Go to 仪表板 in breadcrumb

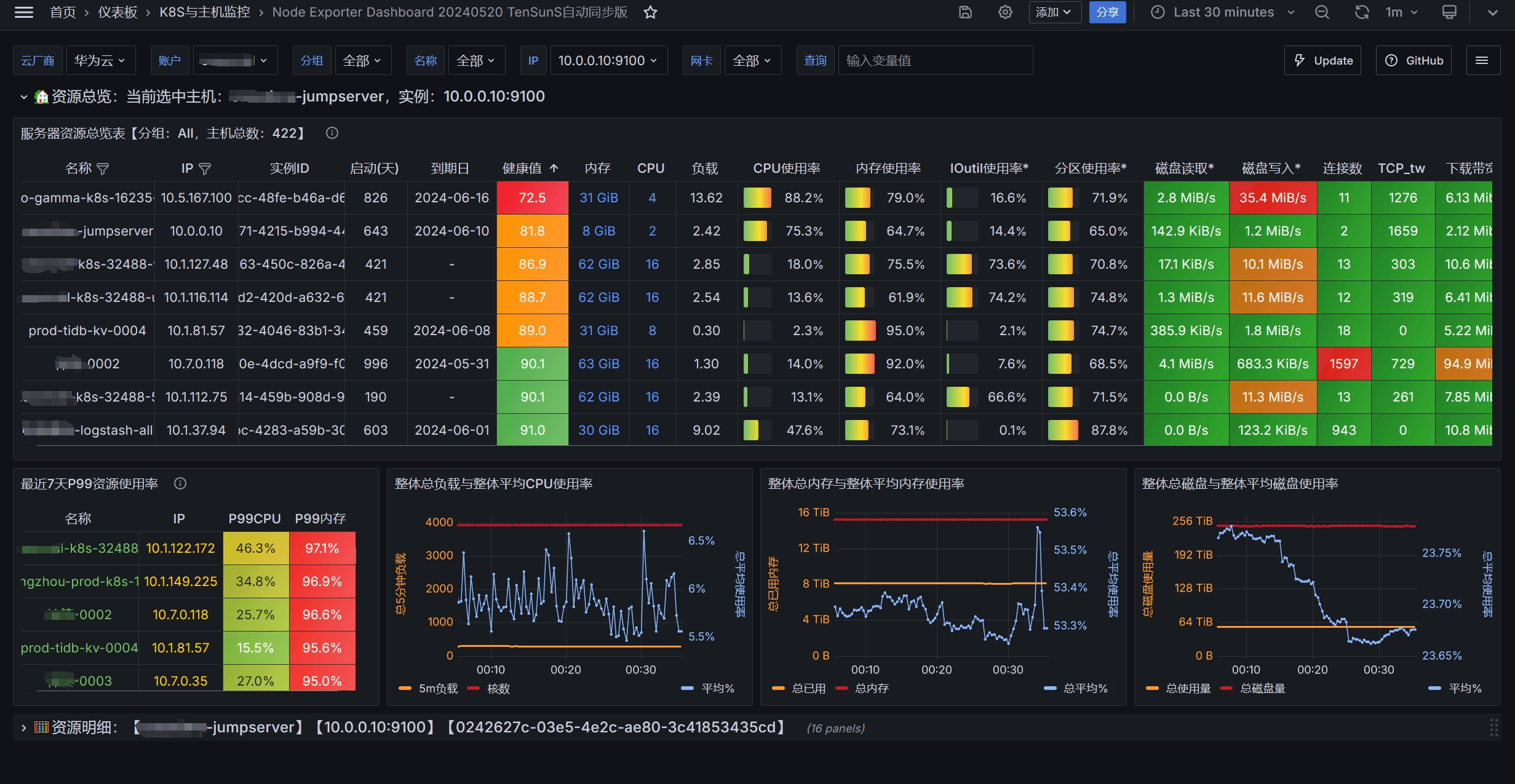(117, 12)
